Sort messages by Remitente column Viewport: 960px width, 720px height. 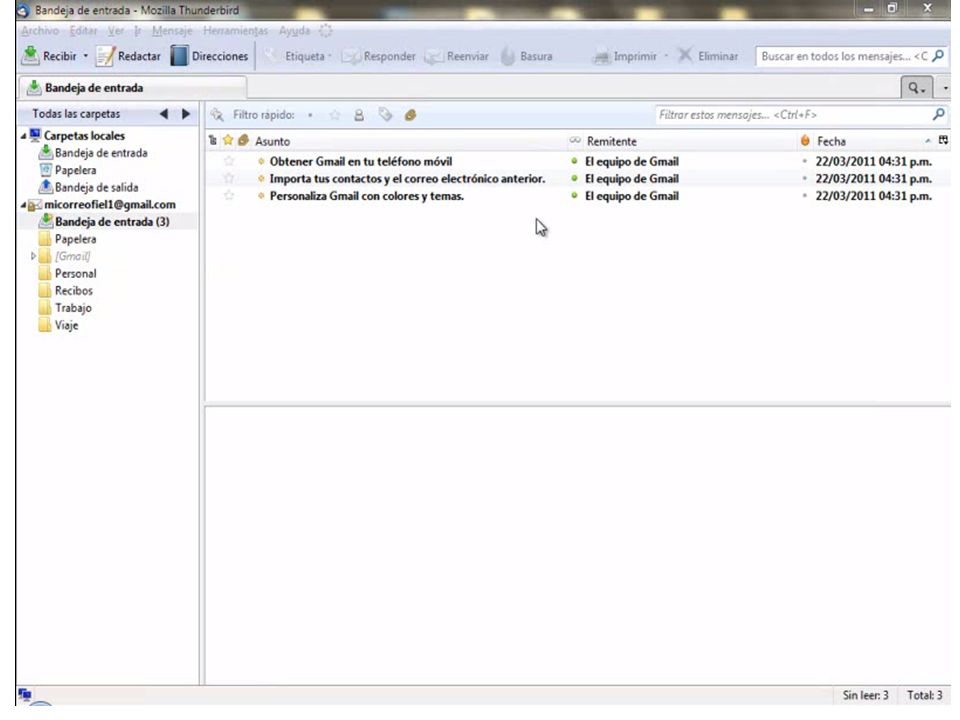689,141
